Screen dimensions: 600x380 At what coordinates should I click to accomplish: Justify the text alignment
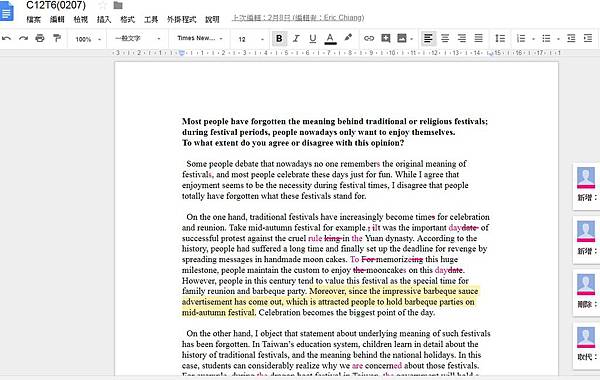click(479, 38)
